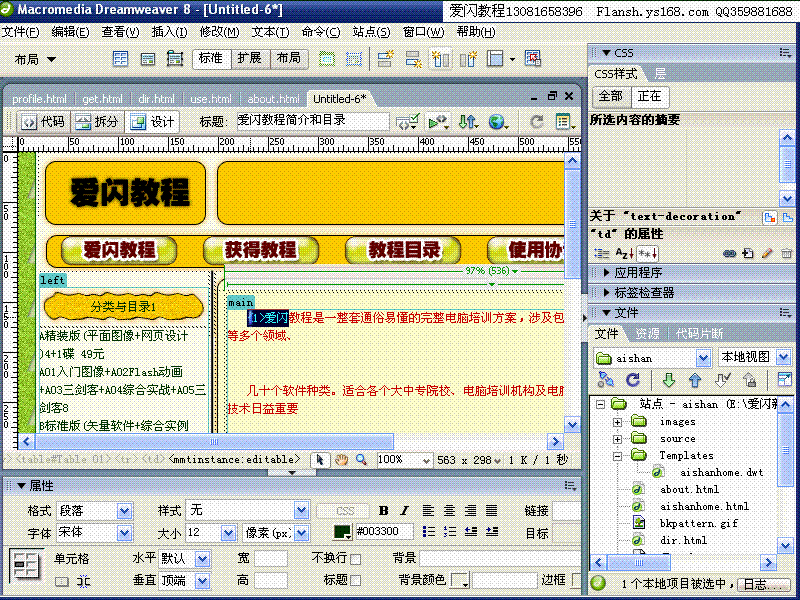The height and width of the screenshot is (600, 800).
Task: Edit style pencil icon in CSS panel
Action: [x=767, y=253]
